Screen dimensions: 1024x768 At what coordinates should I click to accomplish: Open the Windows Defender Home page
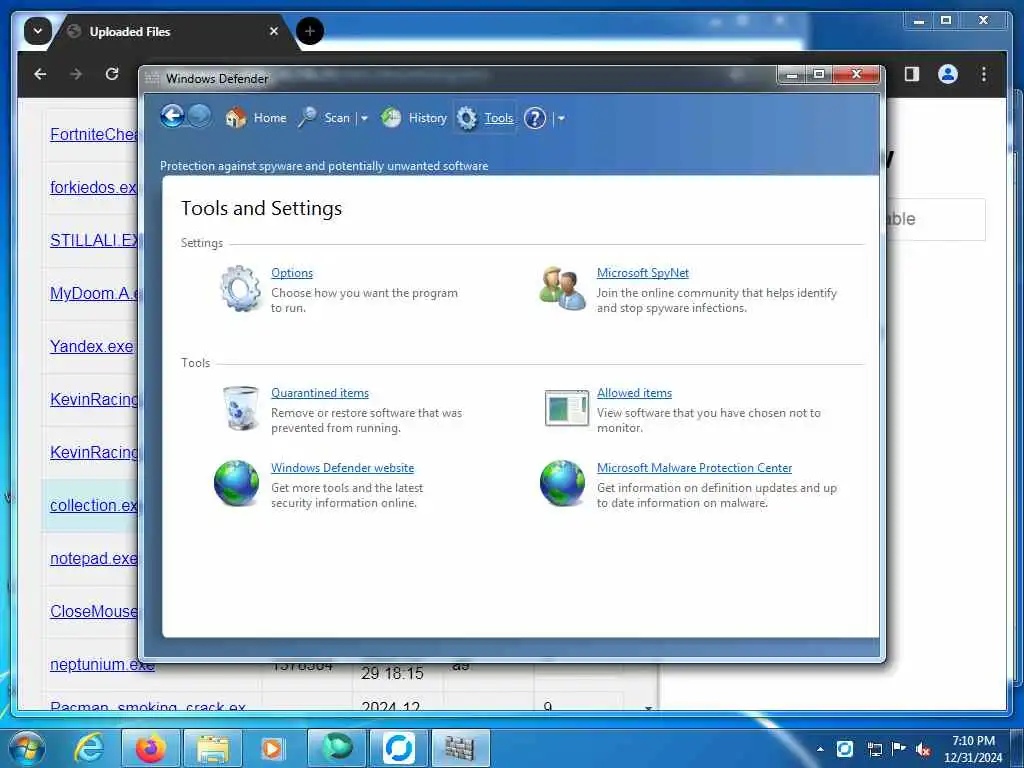[256, 118]
